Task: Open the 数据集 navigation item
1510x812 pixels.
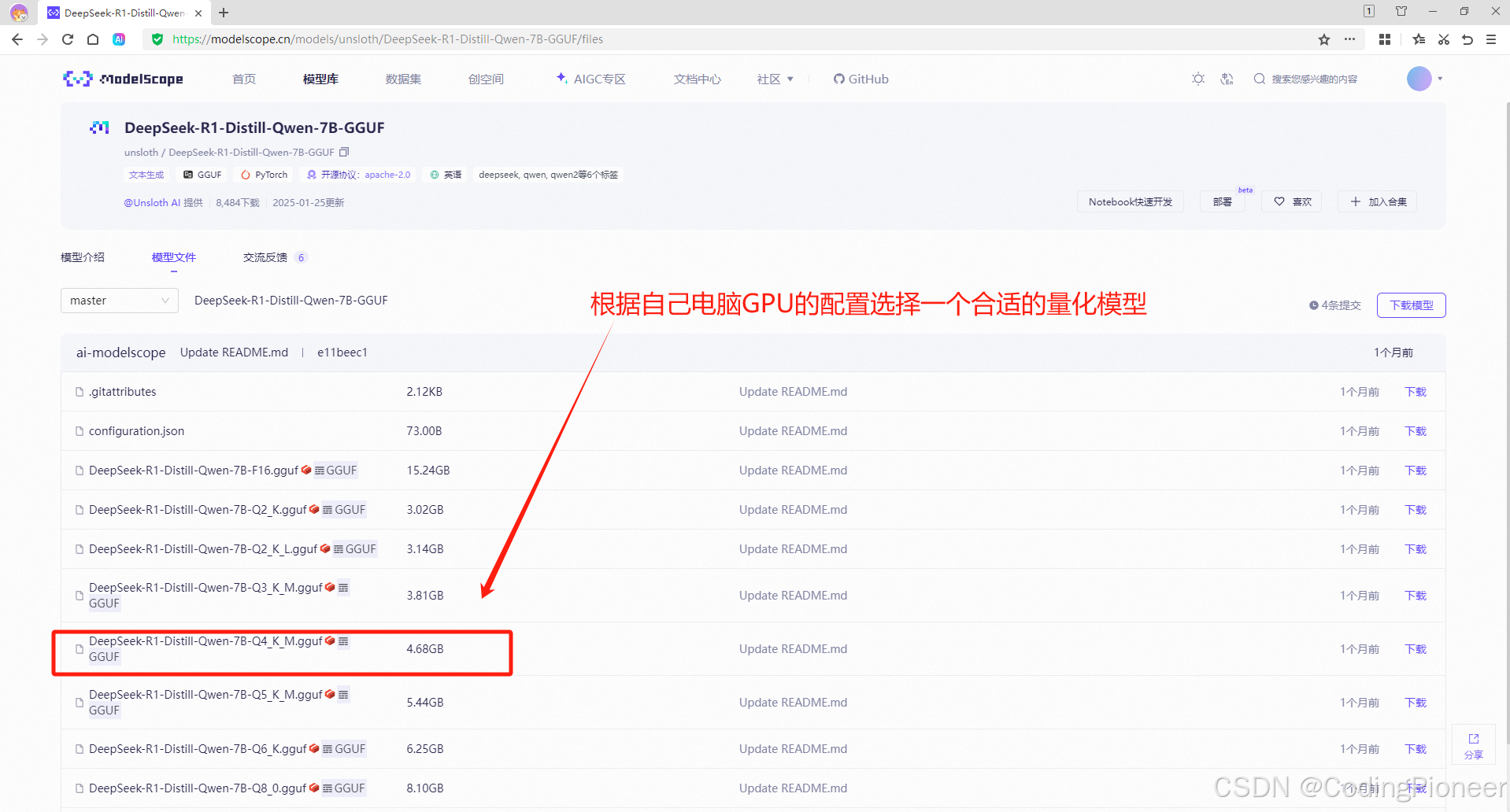Action: pyautogui.click(x=403, y=79)
